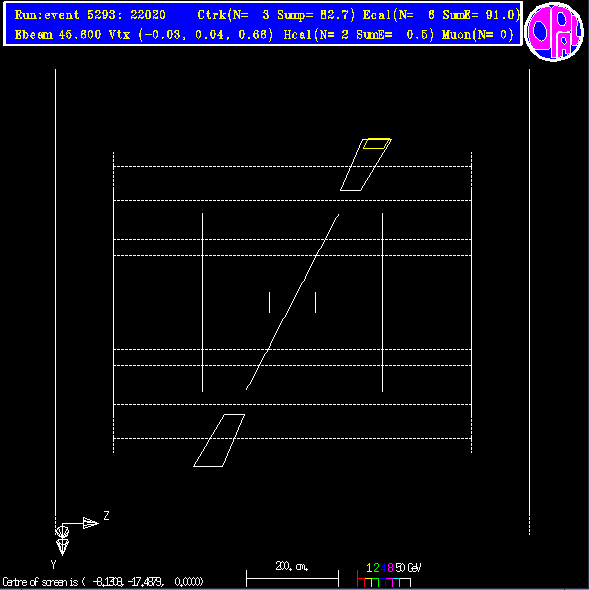Click the diagonal charged track line
Image resolution: width=589 pixels, height=590 pixels.
coord(292,302)
